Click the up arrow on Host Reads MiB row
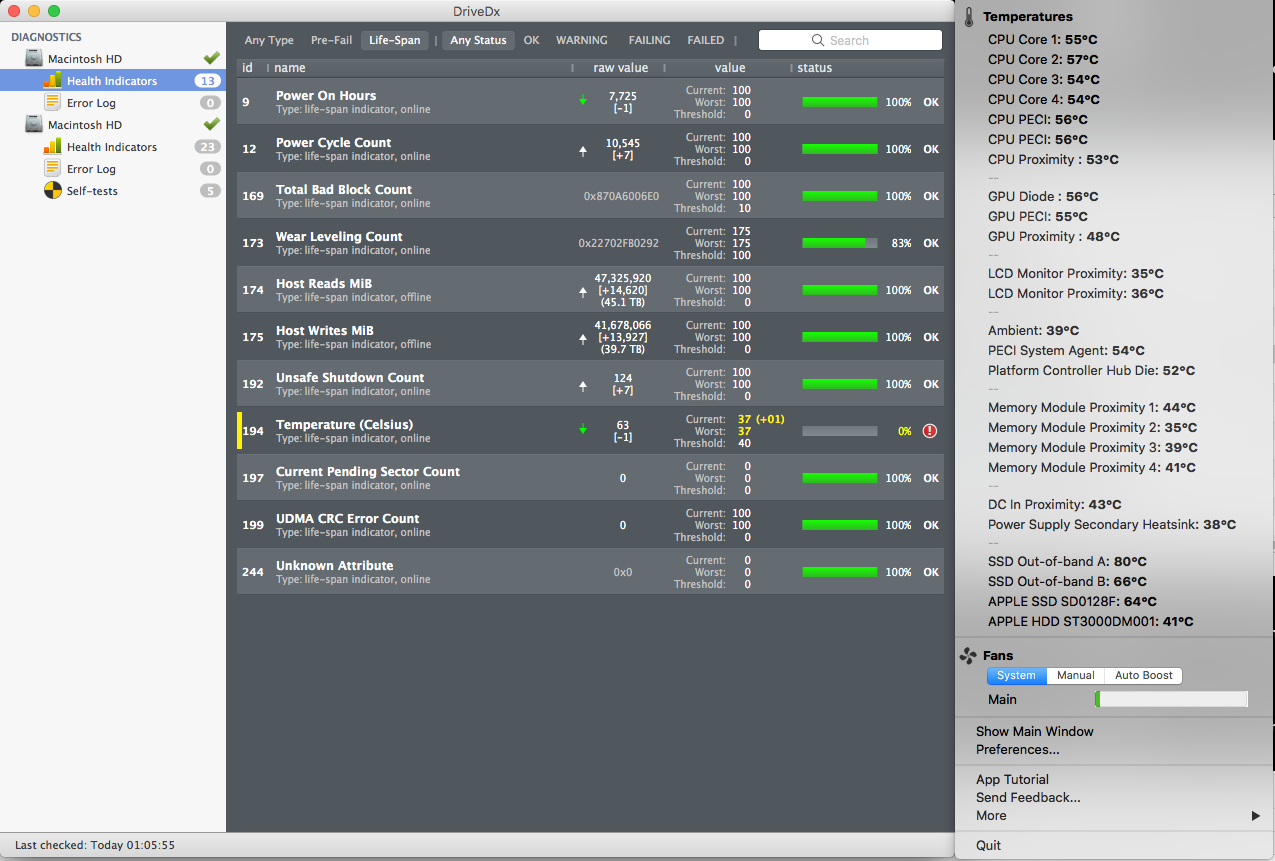 [x=583, y=291]
